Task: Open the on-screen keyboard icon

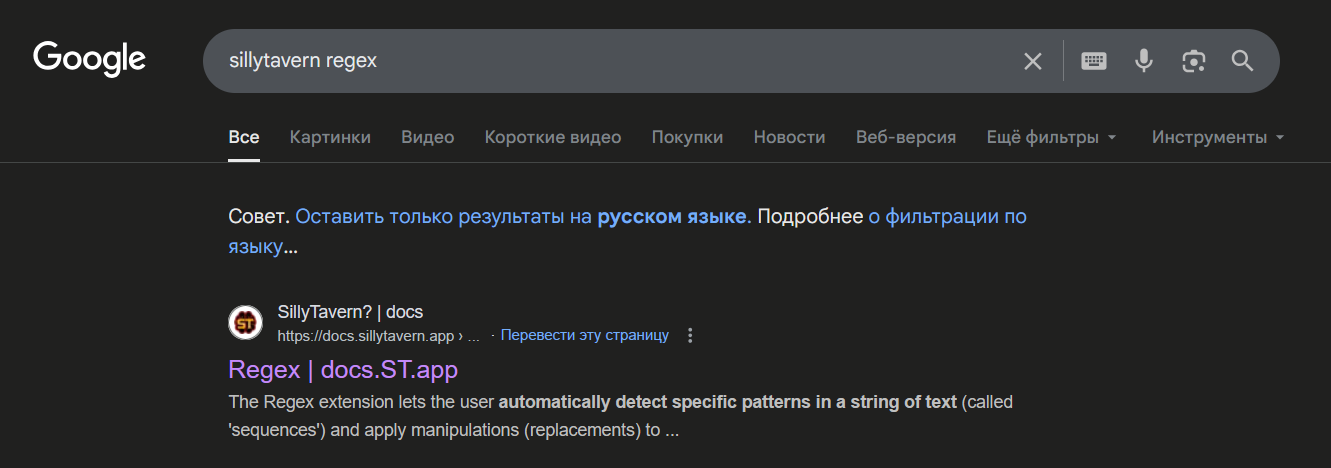Action: tap(1094, 61)
